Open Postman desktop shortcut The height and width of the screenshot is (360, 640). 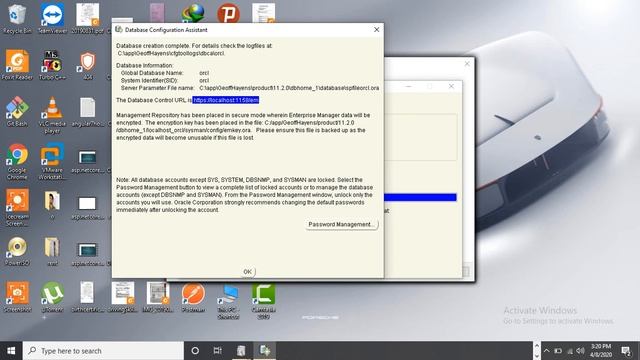tap(193, 297)
